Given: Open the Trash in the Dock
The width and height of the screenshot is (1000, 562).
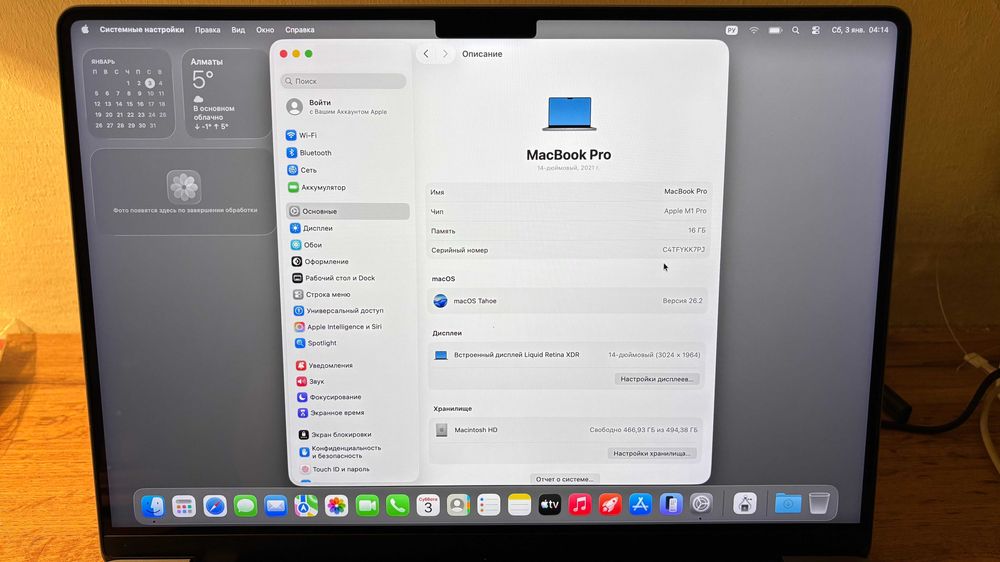Looking at the screenshot, I should (x=820, y=503).
